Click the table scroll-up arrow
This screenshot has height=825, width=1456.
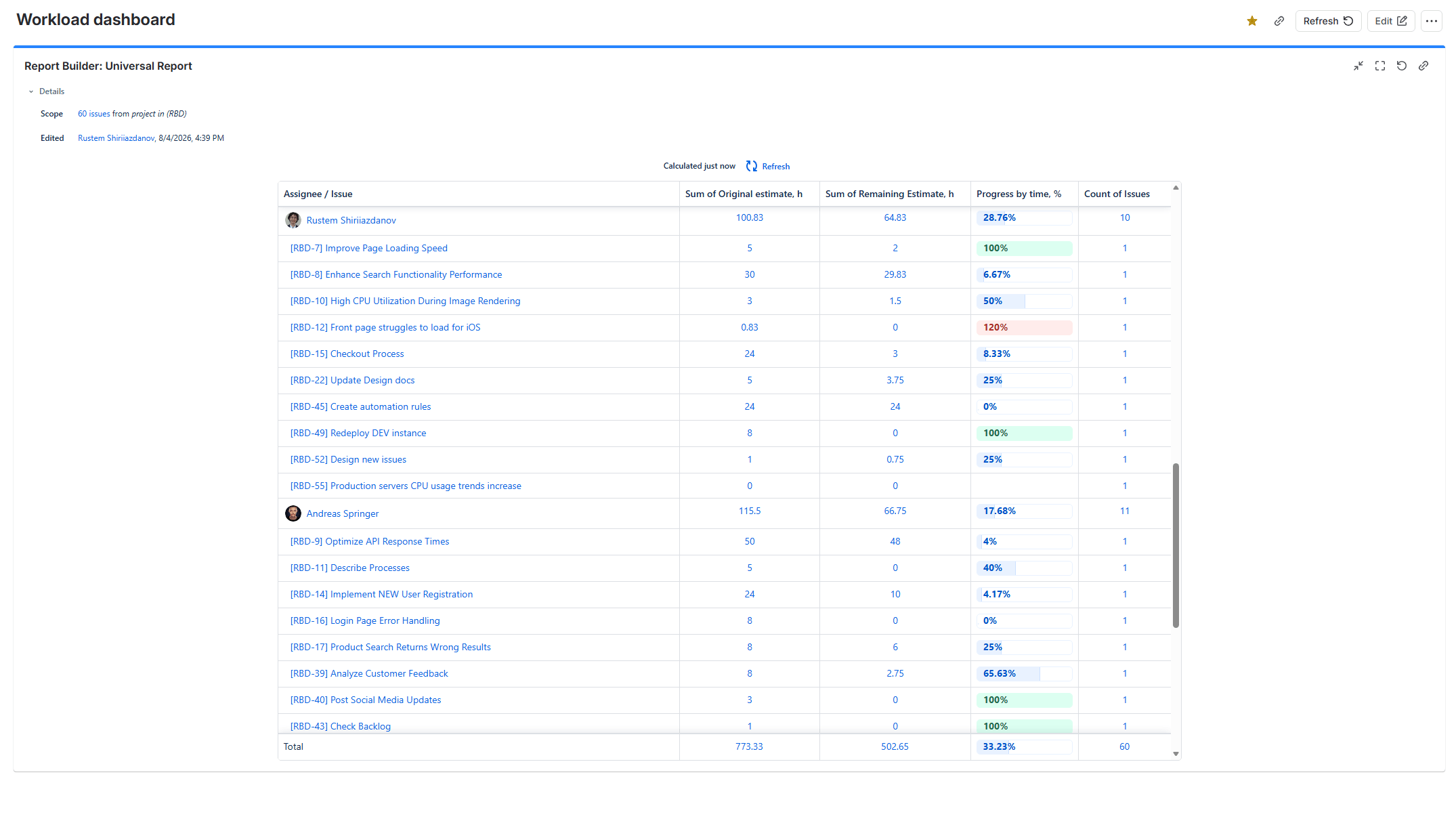pyautogui.click(x=1176, y=188)
